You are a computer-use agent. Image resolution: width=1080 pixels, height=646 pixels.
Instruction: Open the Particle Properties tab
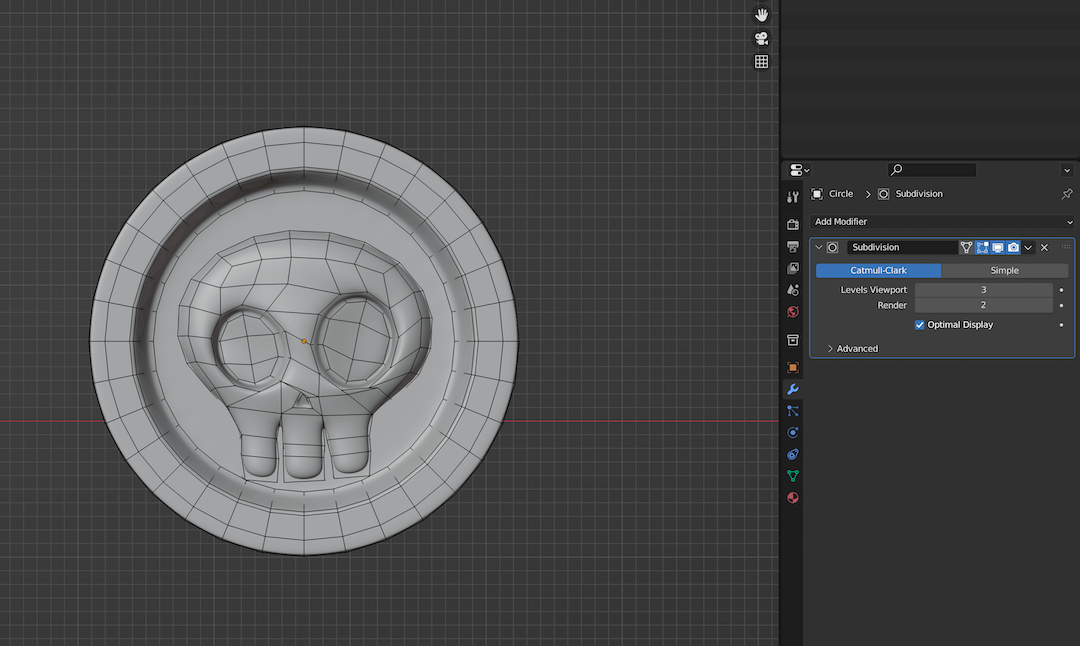[792, 411]
